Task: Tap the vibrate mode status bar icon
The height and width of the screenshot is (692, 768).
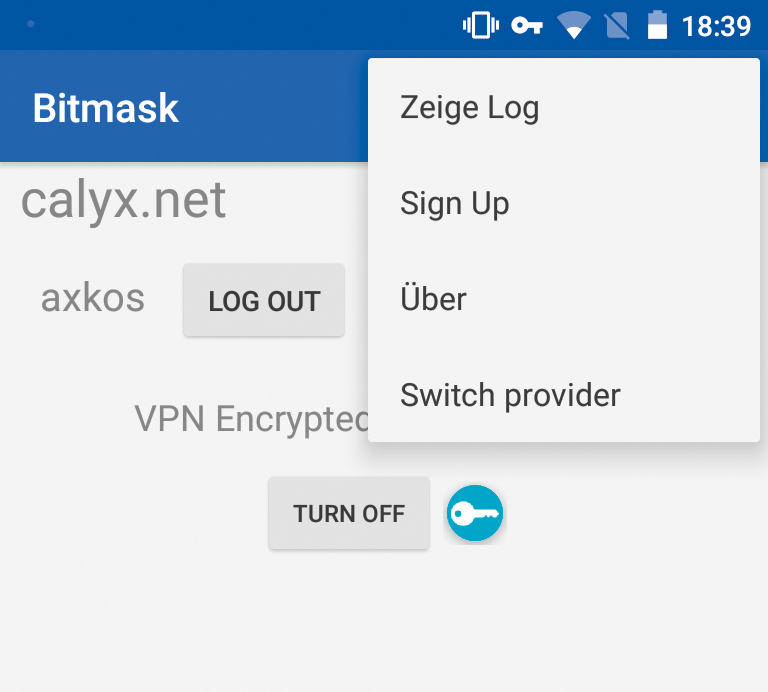Action: coord(480,26)
